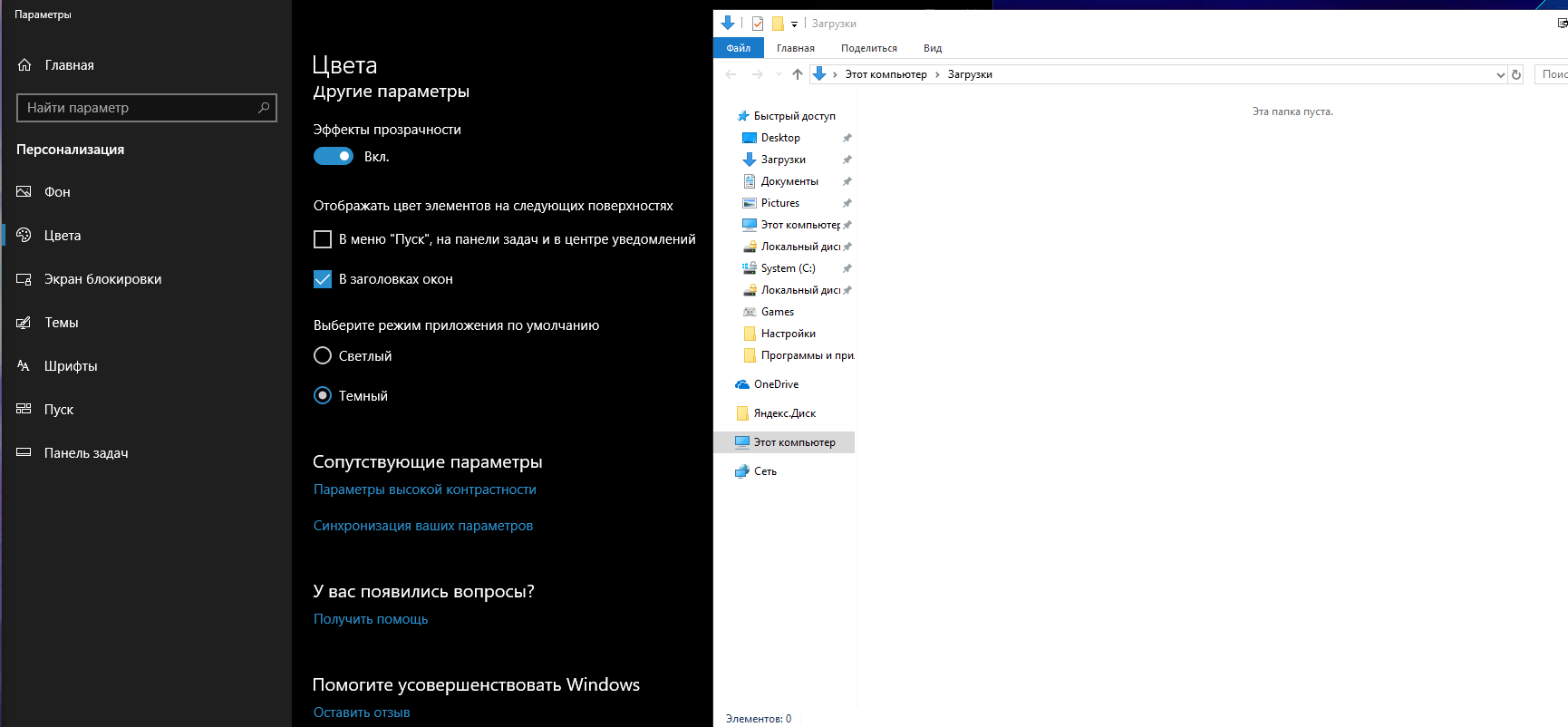The width and height of the screenshot is (1568, 727).
Task: Open Параметры высокой контрастности link
Action: point(425,490)
